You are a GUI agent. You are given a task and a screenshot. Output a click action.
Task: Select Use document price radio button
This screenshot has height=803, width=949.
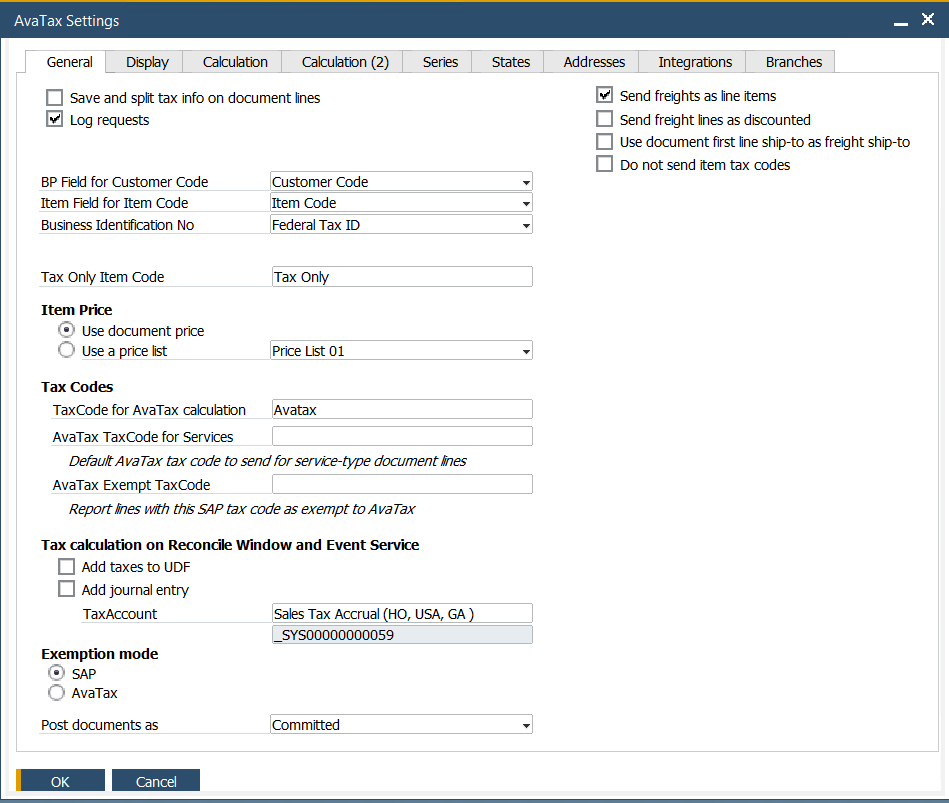pyautogui.click(x=67, y=330)
